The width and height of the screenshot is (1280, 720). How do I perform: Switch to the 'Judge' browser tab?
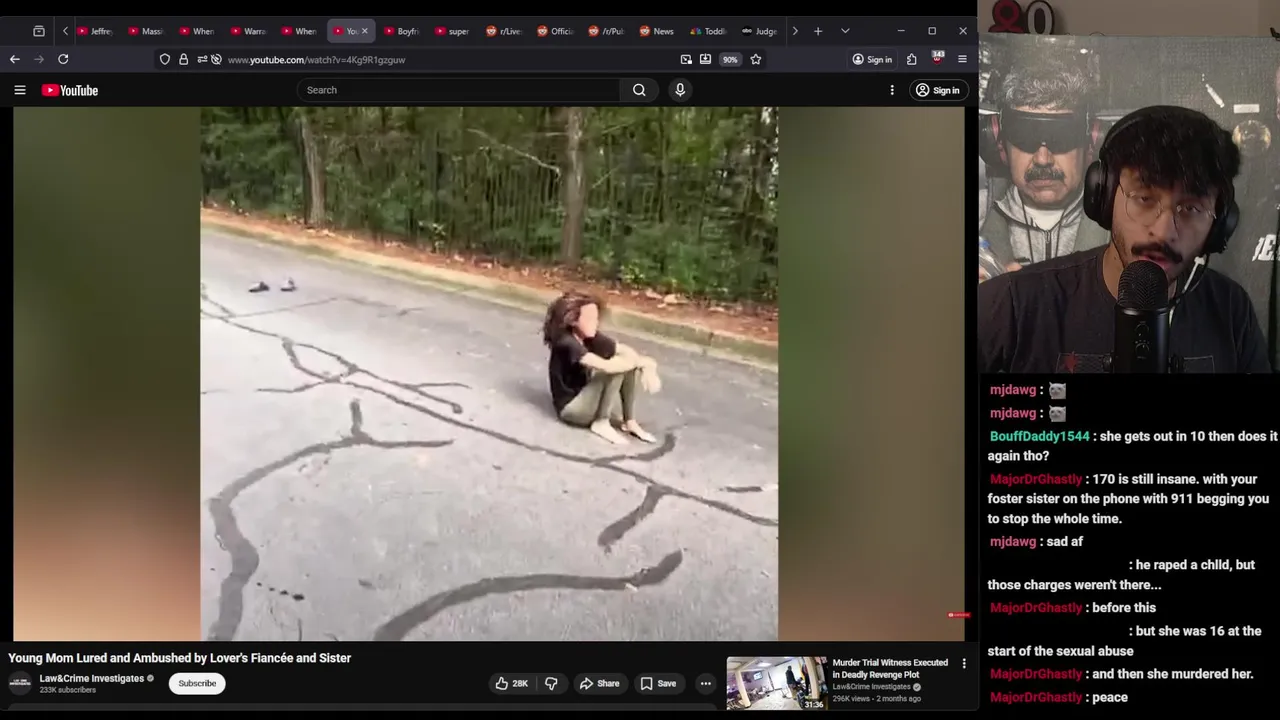tap(759, 31)
